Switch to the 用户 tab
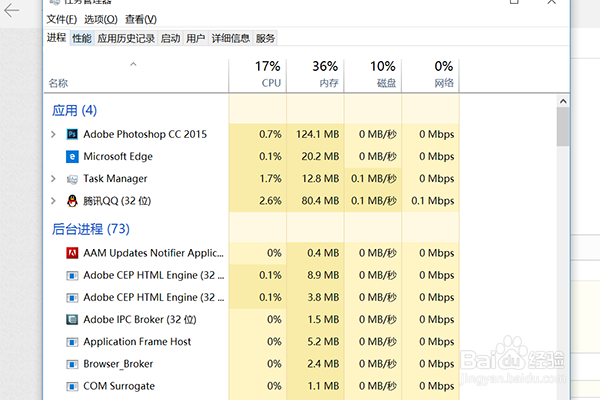This screenshot has height=400, width=600. pyautogui.click(x=196, y=38)
